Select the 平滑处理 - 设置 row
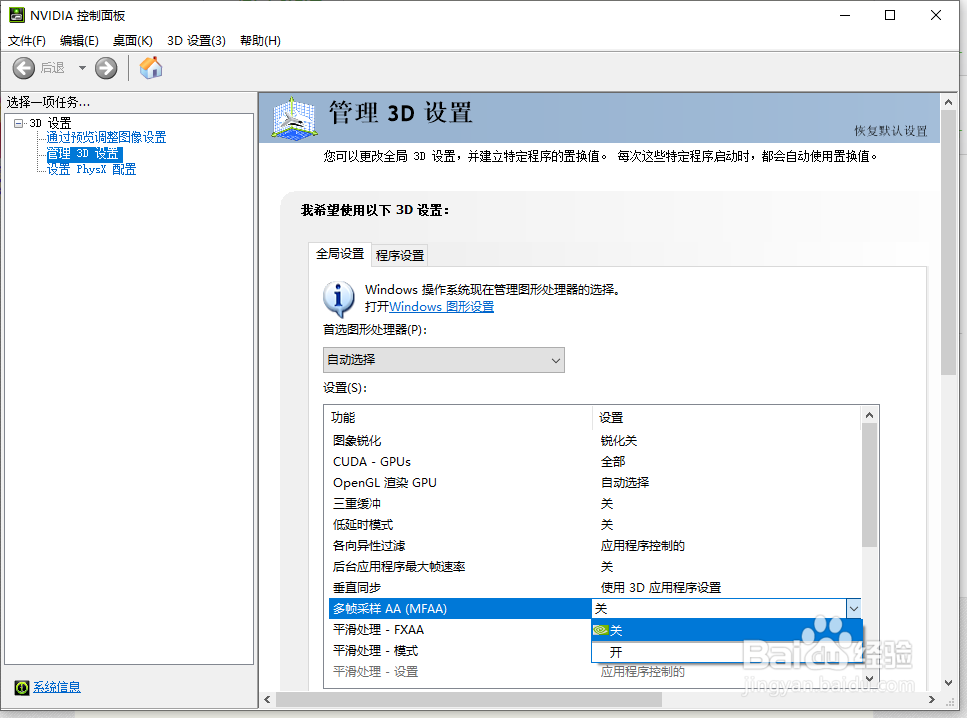This screenshot has width=967, height=718. [460, 672]
